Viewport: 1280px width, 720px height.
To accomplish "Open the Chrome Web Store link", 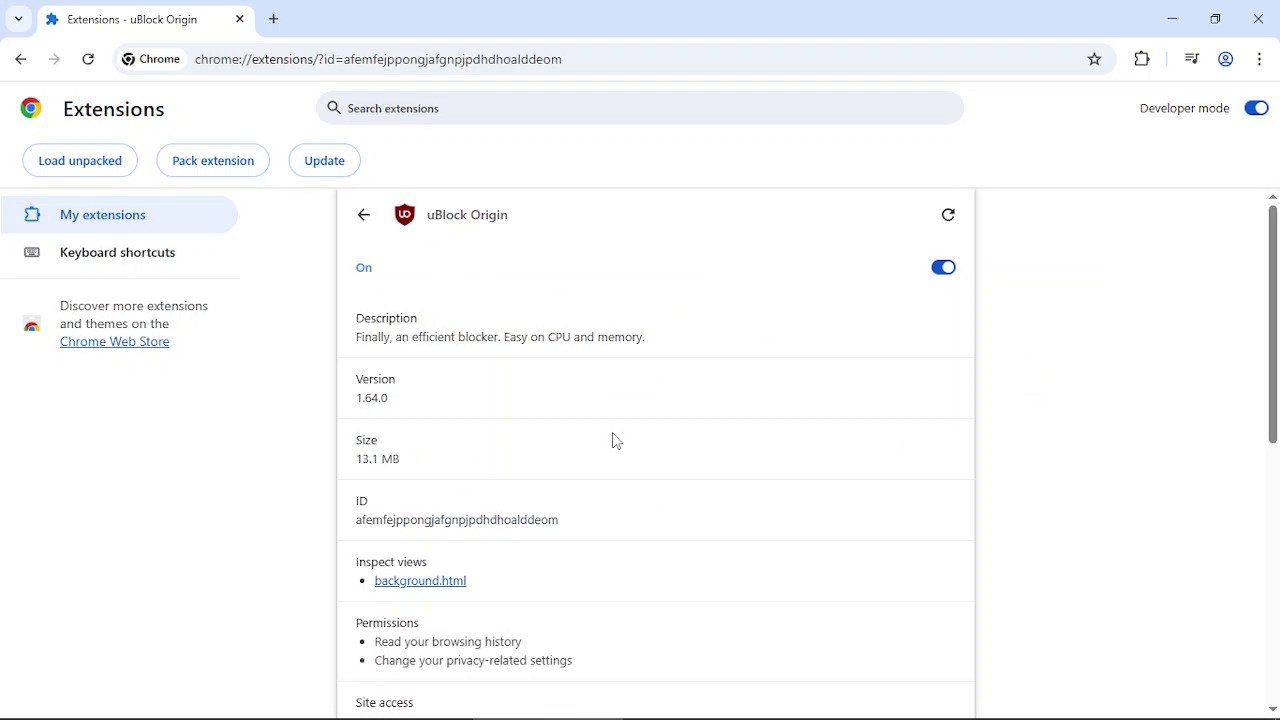I will [114, 342].
